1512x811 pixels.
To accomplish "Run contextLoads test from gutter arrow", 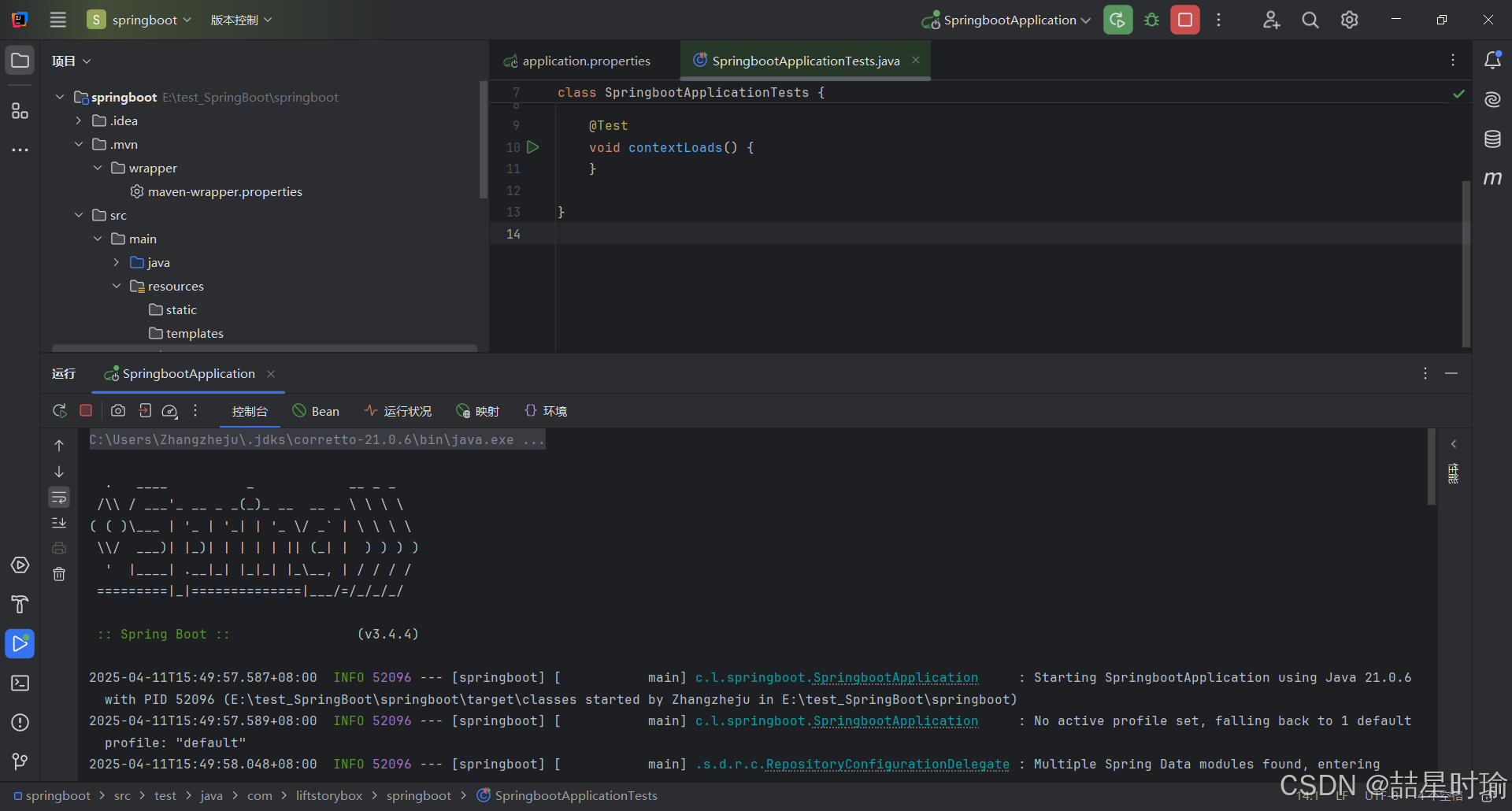I will pos(533,147).
